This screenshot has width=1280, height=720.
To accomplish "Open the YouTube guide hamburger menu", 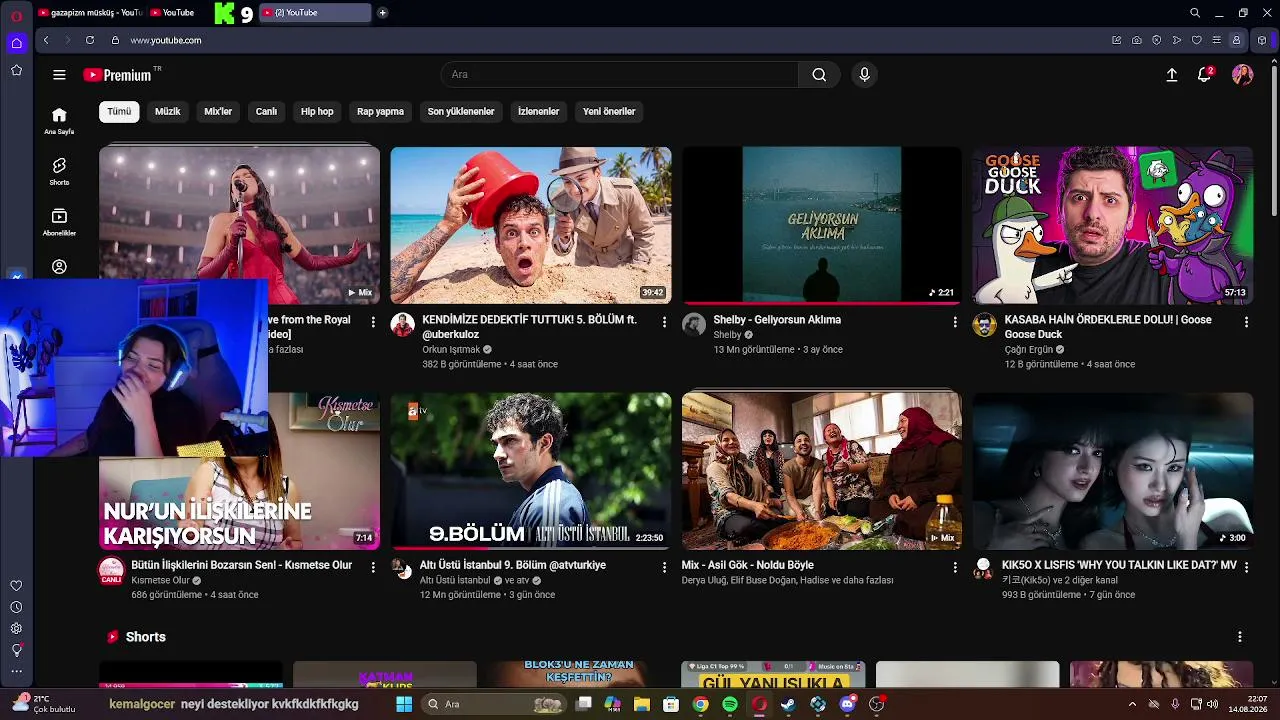I will 59,75.
